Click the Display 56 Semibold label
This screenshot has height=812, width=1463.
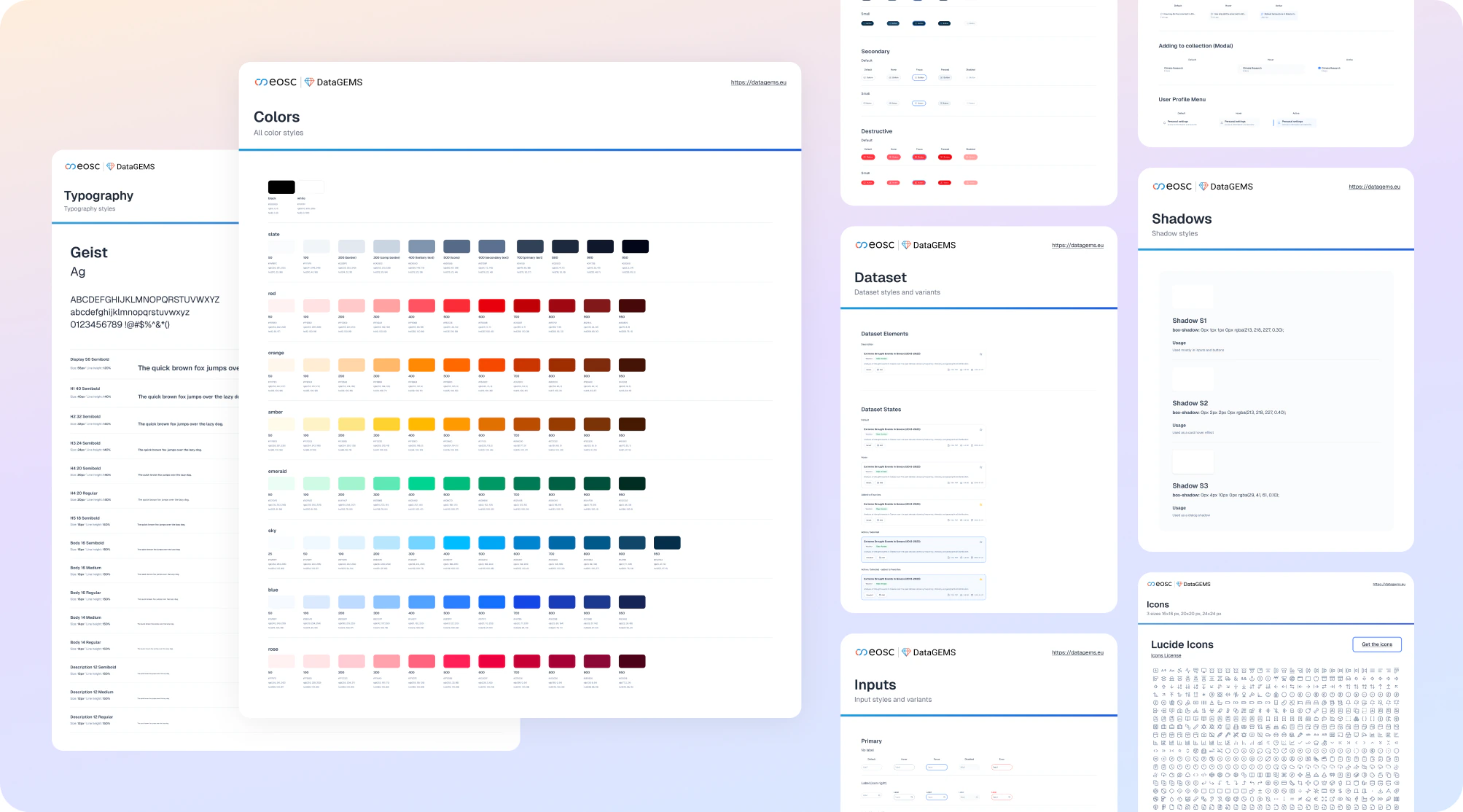90,359
